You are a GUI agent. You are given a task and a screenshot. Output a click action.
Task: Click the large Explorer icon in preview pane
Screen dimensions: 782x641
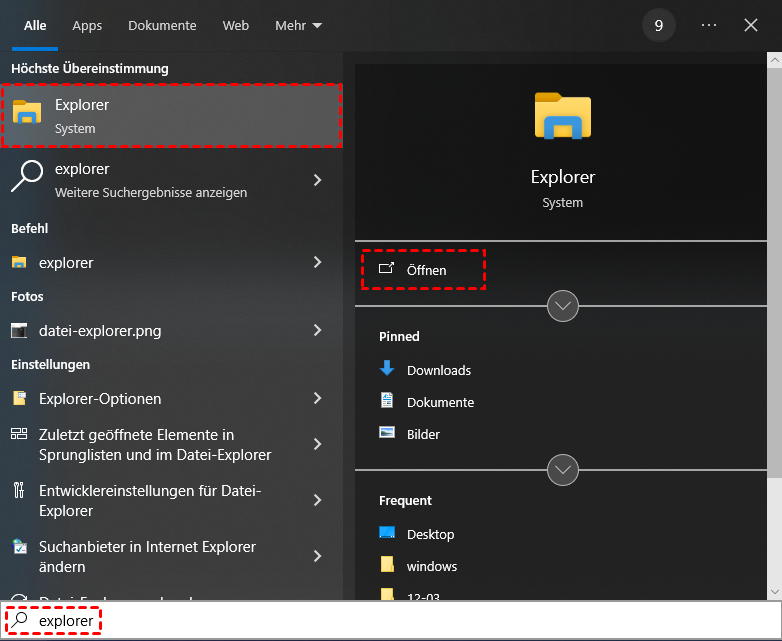(562, 115)
